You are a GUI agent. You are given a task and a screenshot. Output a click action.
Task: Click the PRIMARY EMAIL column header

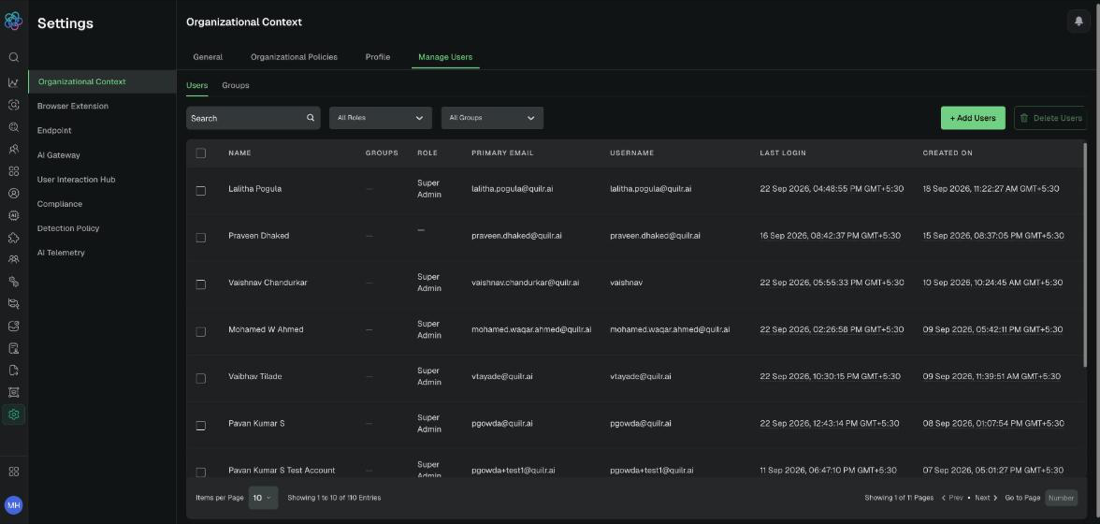(x=502, y=153)
